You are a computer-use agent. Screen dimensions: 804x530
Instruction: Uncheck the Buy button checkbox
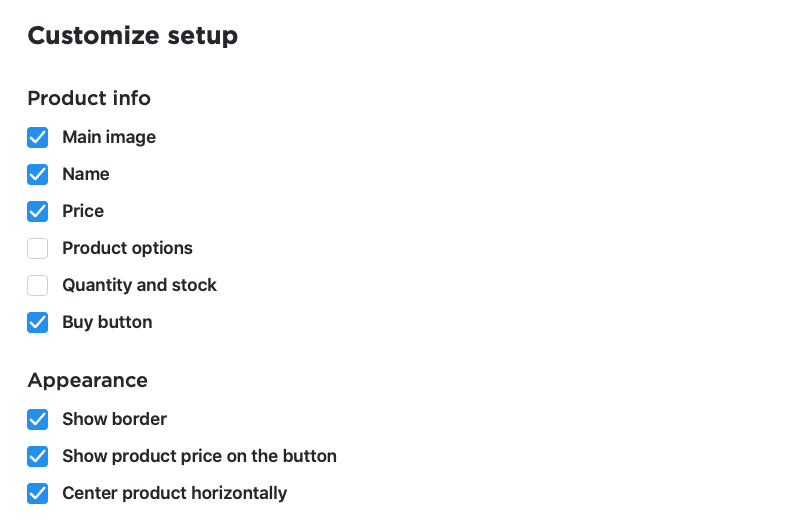(38, 322)
